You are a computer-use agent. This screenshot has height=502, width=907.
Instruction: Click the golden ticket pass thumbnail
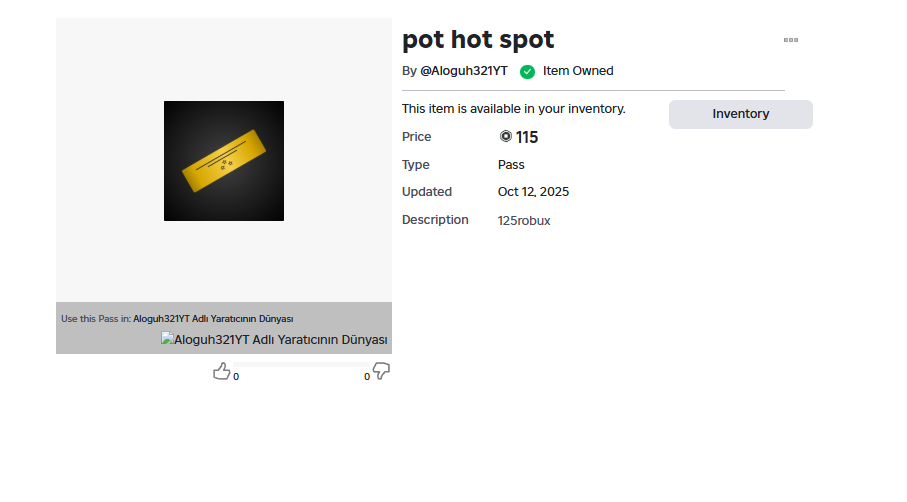point(224,161)
